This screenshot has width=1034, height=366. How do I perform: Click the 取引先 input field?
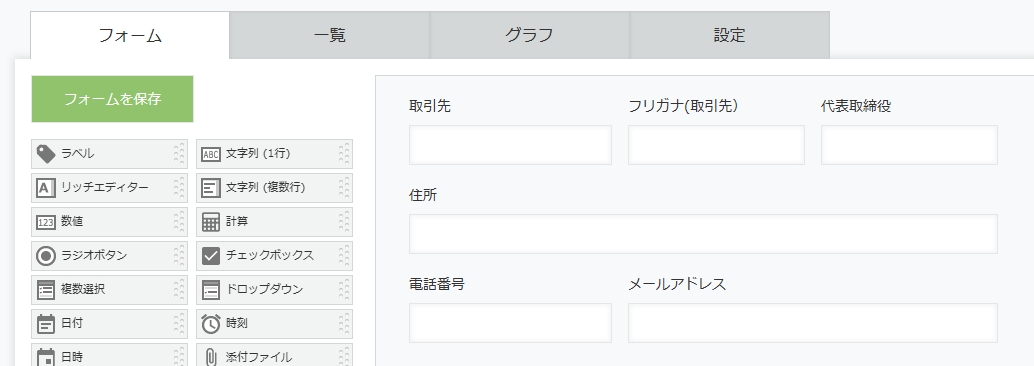[510, 145]
